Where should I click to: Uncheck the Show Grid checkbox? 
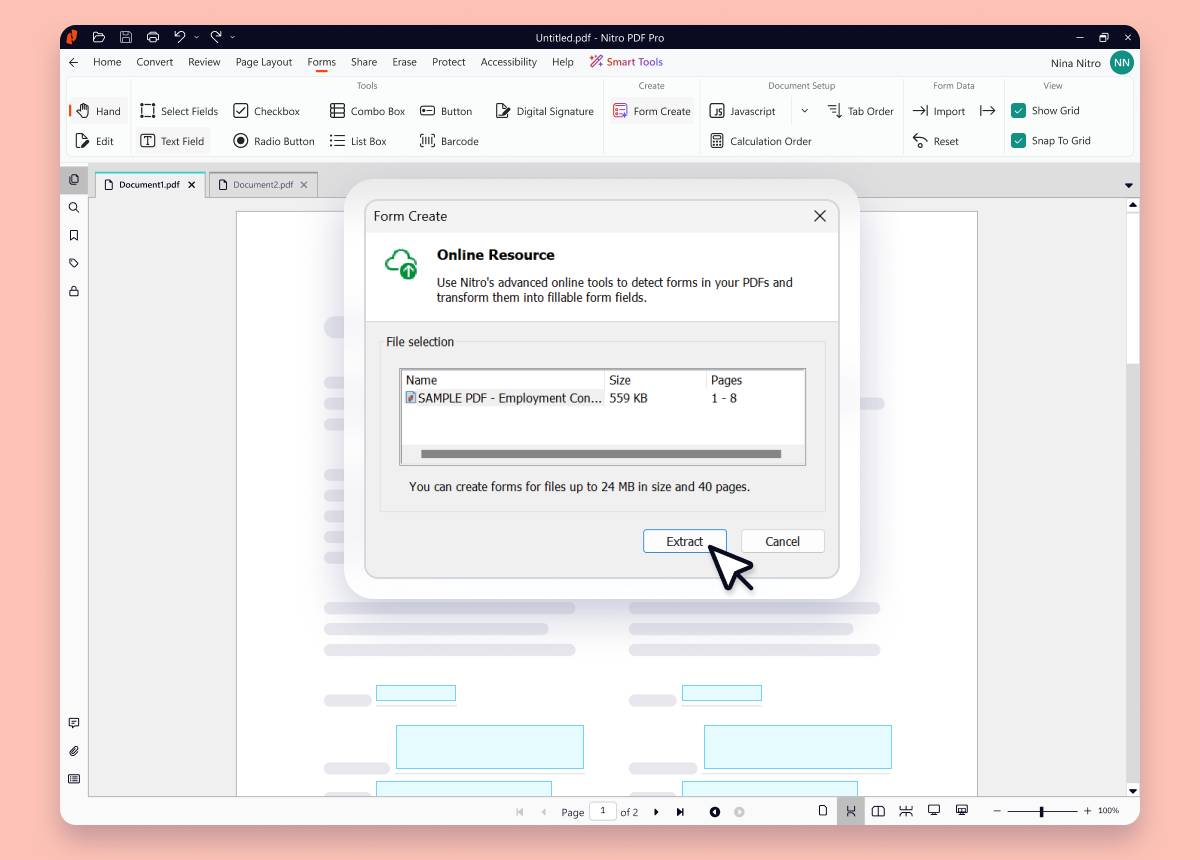pos(1018,111)
